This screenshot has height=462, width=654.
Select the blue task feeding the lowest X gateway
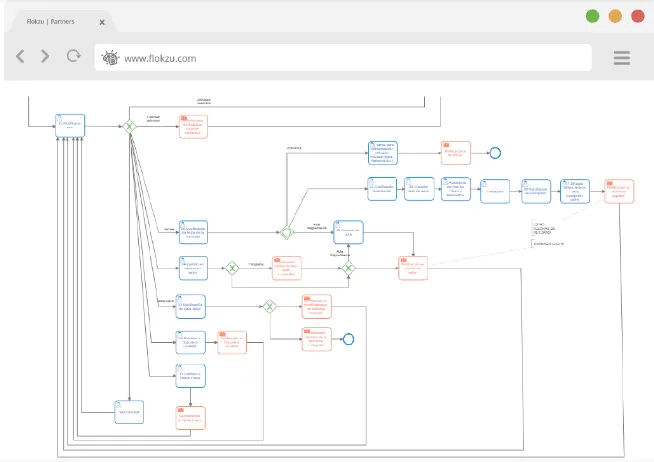pos(191,306)
